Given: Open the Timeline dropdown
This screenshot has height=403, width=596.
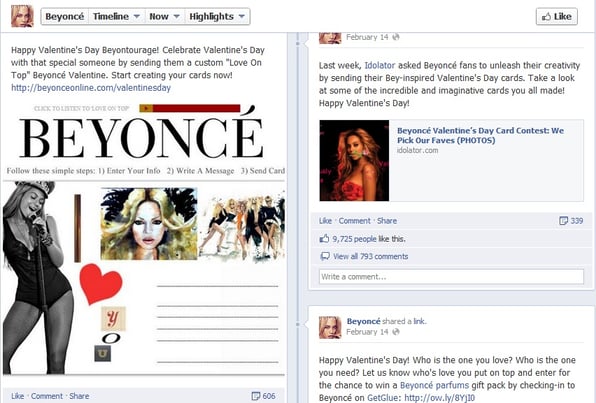Looking at the screenshot, I should point(116,17).
